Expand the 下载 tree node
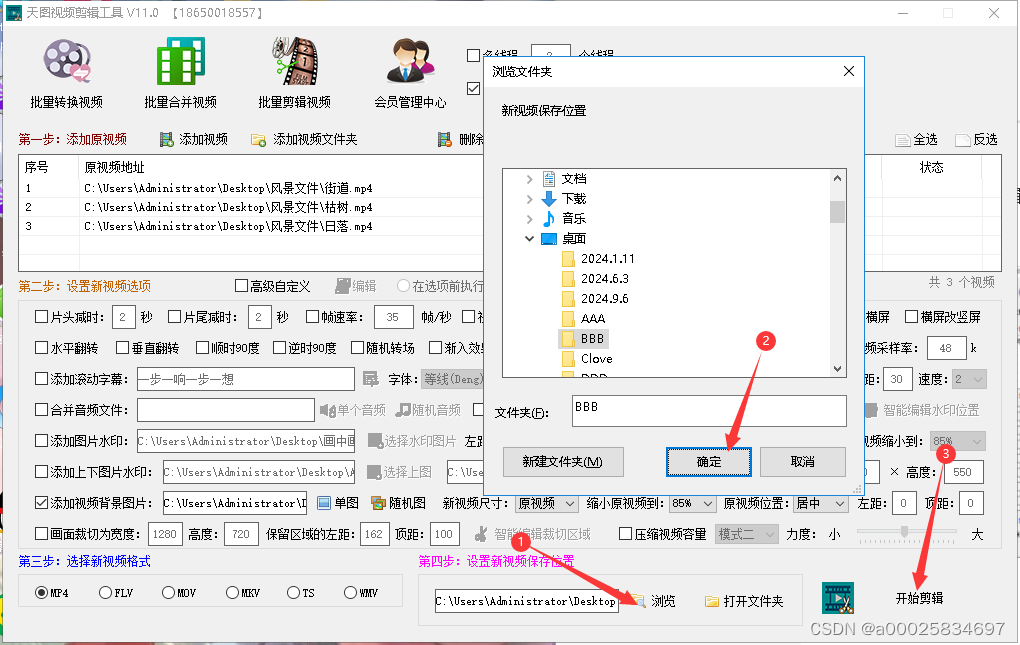 (x=529, y=199)
